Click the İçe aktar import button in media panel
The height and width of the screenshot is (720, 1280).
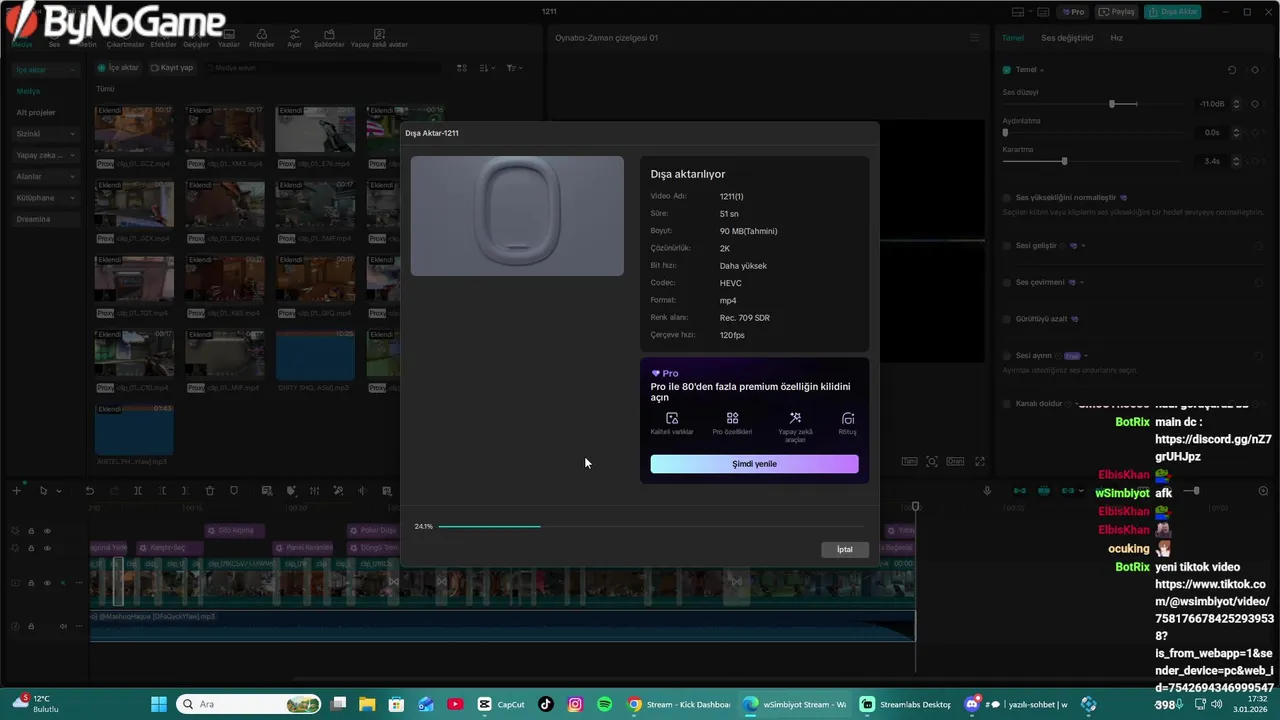(118, 68)
